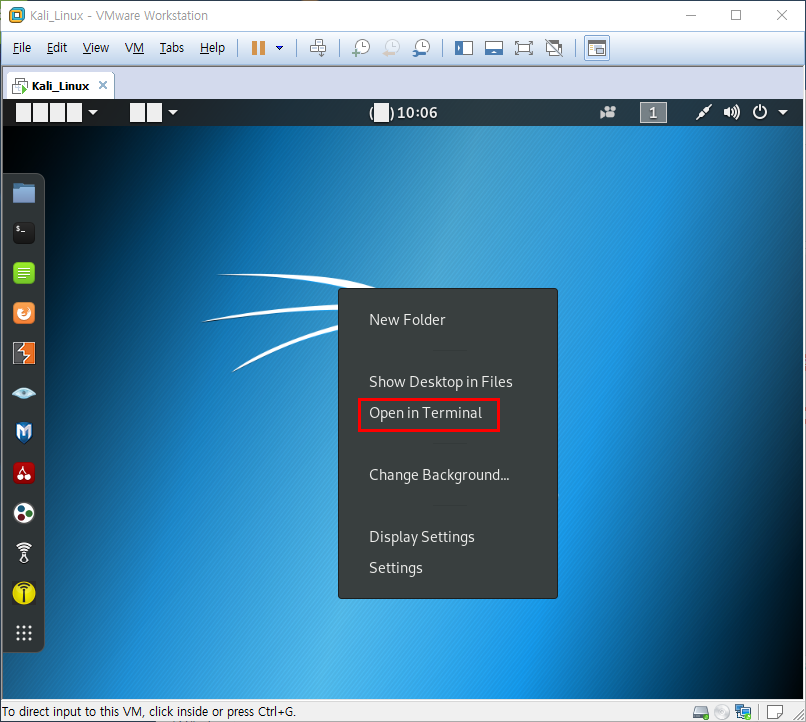The height and width of the screenshot is (722, 806).
Task: Open Display Settings from context menu
Action: [x=422, y=537]
